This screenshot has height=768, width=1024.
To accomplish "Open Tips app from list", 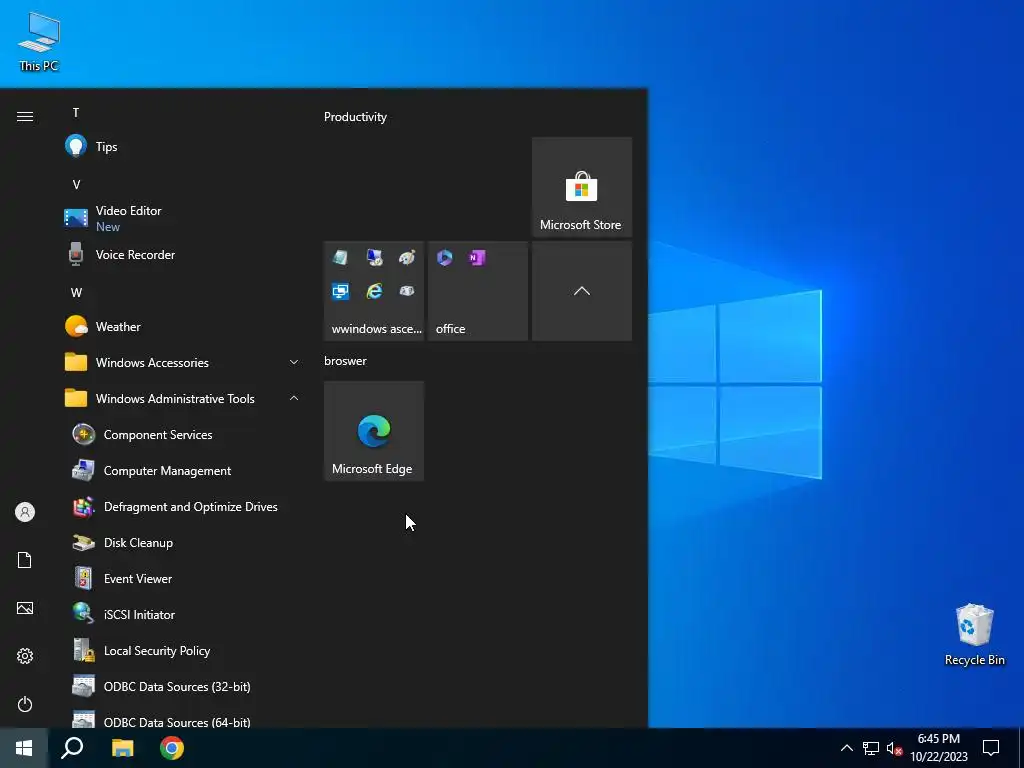I will tap(182, 146).
